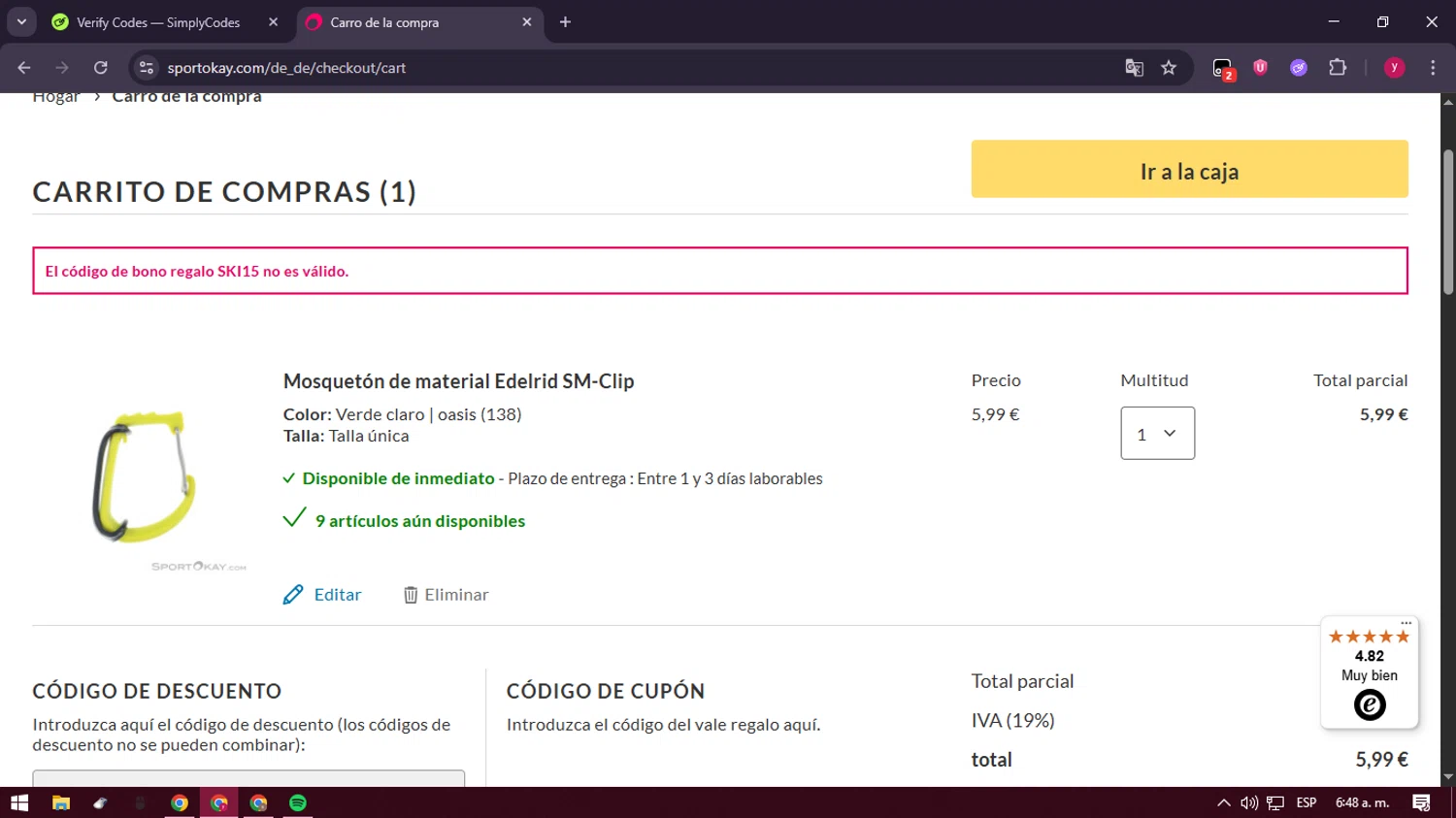Open the volume control in tray
This screenshot has width=1456, height=818.
point(1249,802)
